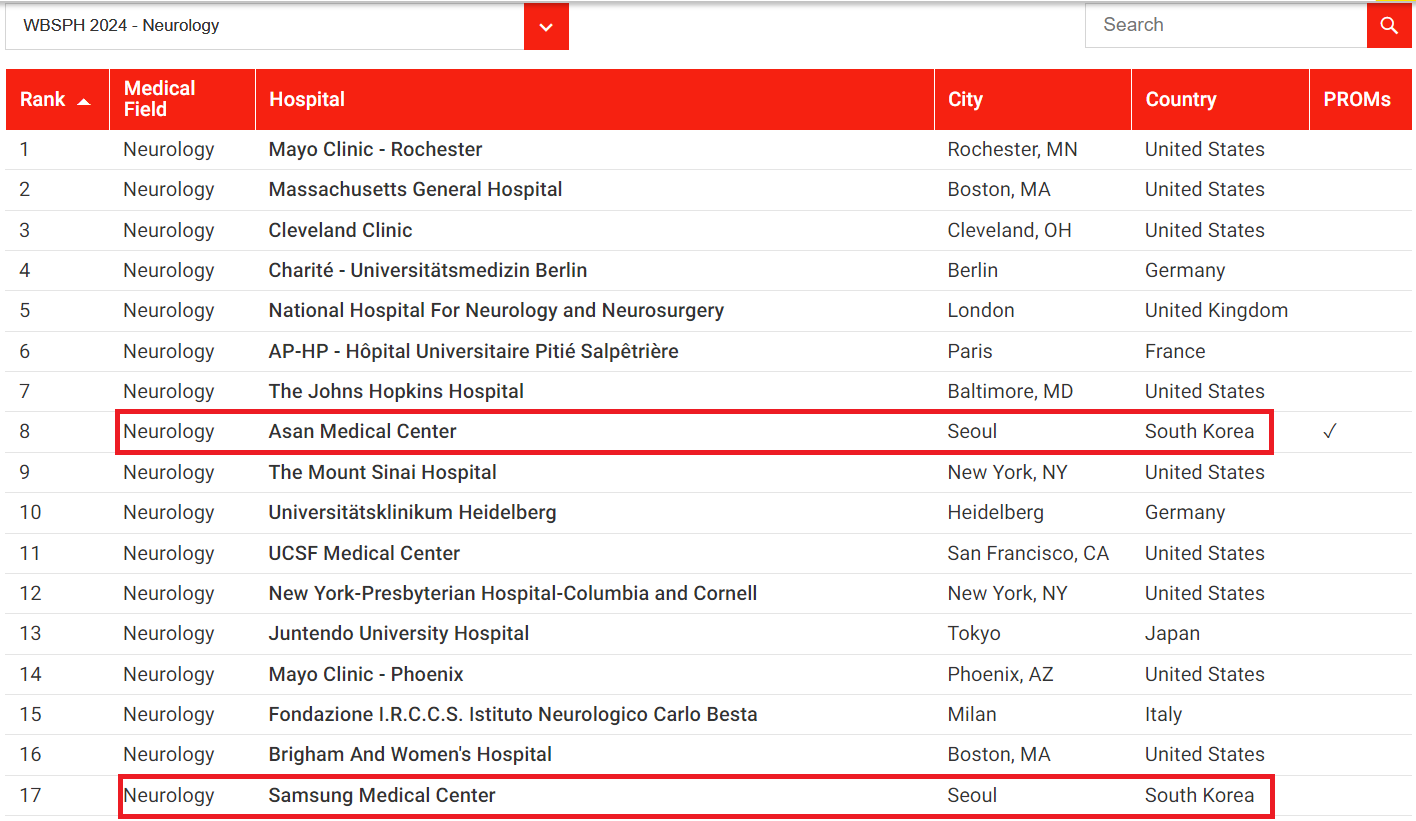Click Charité - Universitätsmedizin Berlin
This screenshot has width=1416, height=821.
click(x=428, y=270)
